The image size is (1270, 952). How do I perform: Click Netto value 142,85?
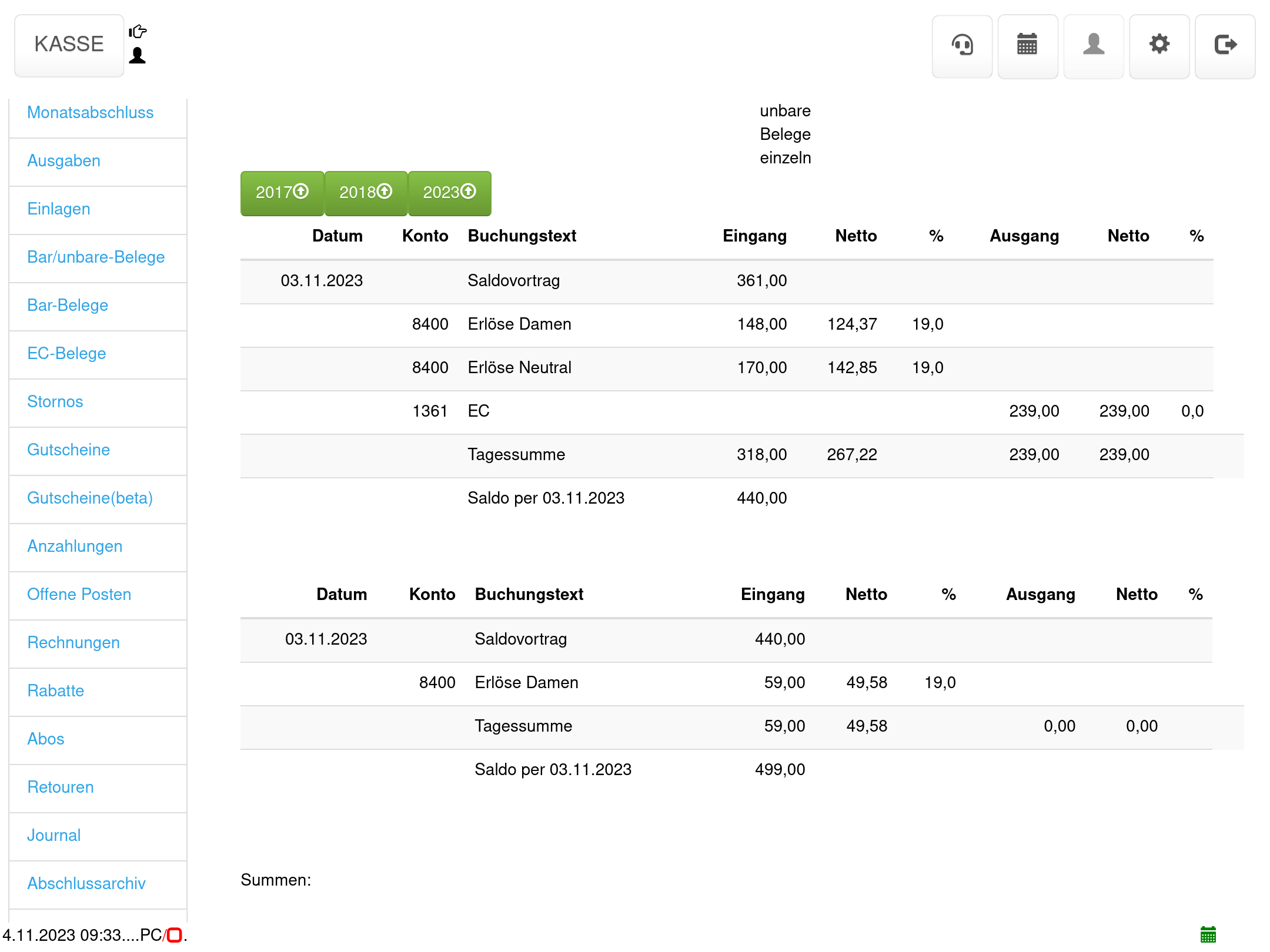point(851,367)
